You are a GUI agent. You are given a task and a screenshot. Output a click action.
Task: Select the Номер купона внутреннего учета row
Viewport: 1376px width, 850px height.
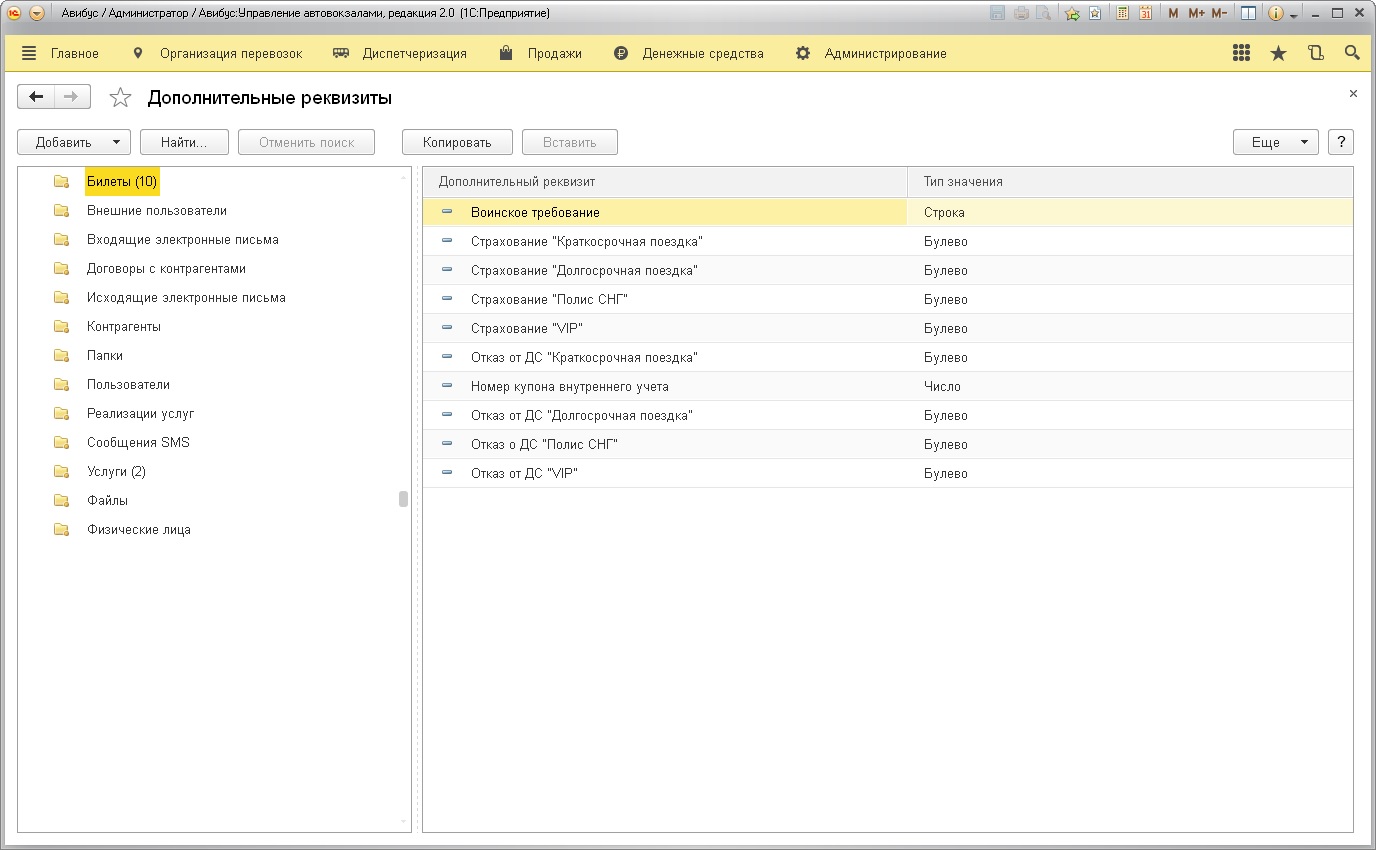tap(569, 386)
